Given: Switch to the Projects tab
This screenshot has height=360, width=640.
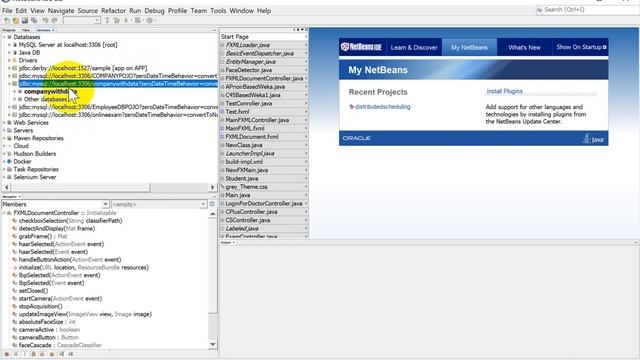Looking at the screenshot, I should point(9,30).
